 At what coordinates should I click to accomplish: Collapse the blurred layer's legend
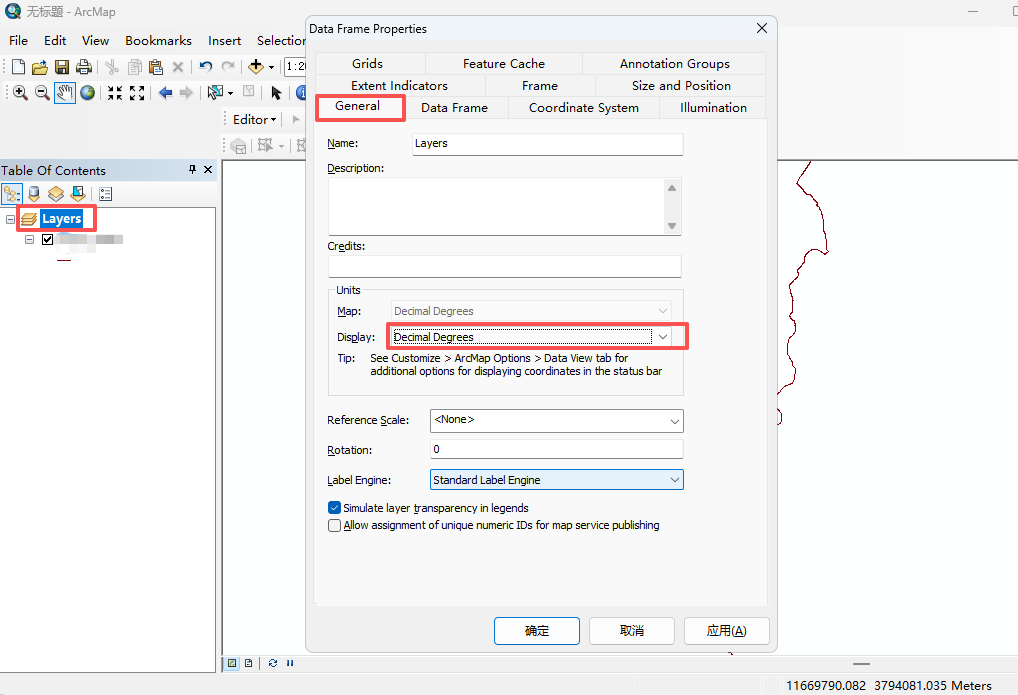click(x=29, y=240)
